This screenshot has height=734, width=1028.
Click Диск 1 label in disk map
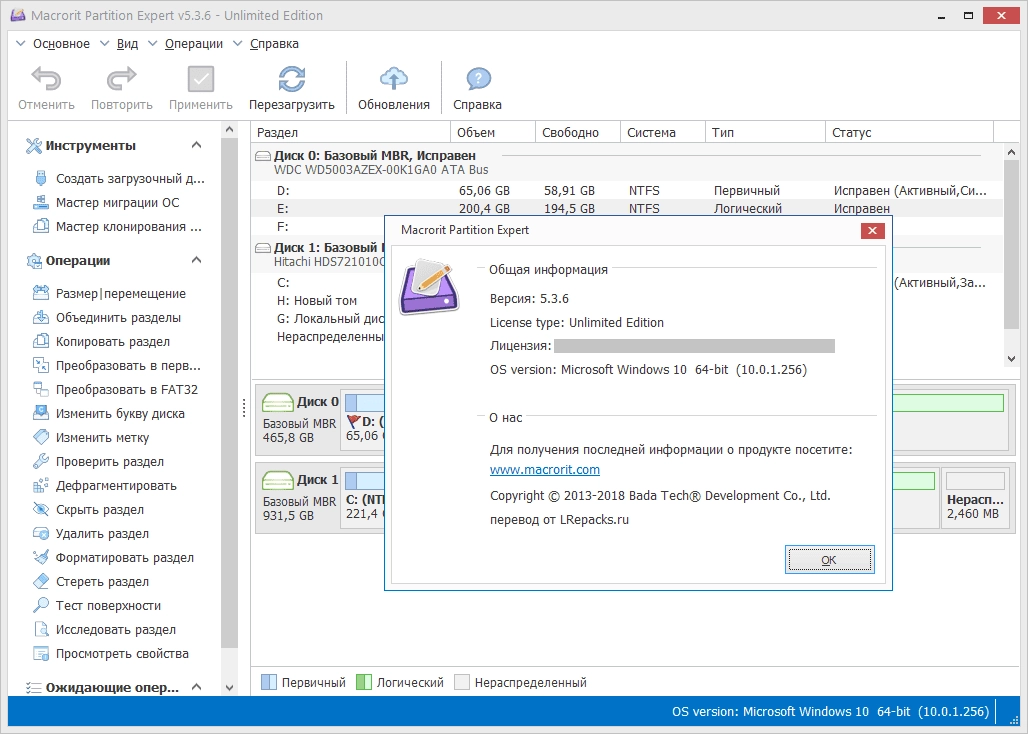coord(317,480)
